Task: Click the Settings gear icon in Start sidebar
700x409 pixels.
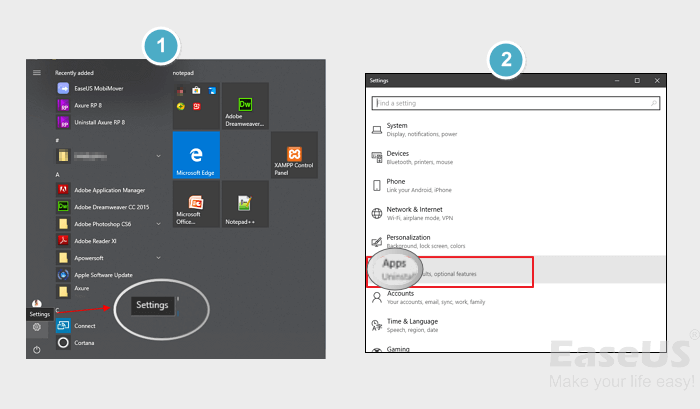Action: (x=37, y=327)
